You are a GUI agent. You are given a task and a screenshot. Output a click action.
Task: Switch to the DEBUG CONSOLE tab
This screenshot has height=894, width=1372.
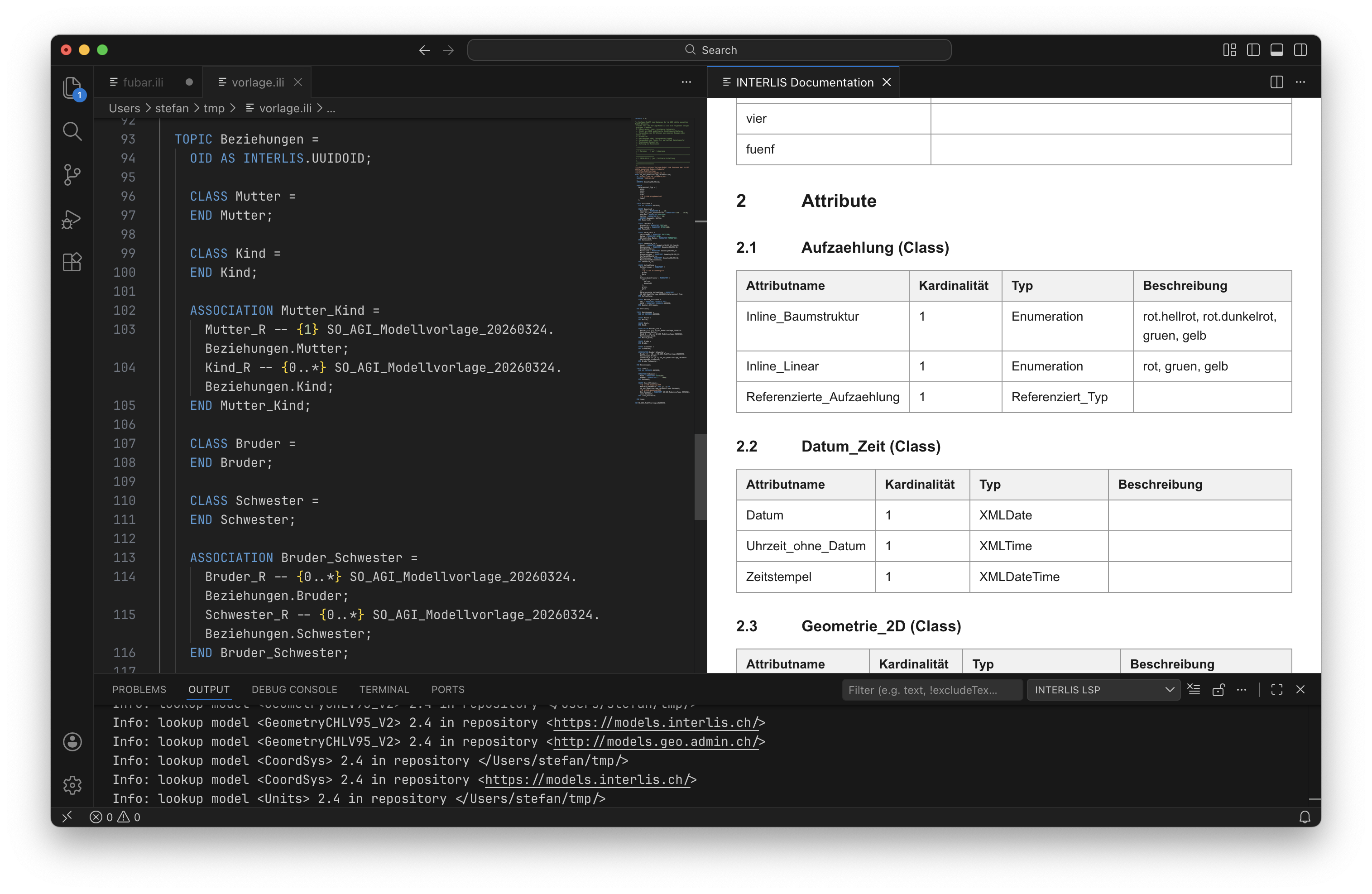(295, 689)
